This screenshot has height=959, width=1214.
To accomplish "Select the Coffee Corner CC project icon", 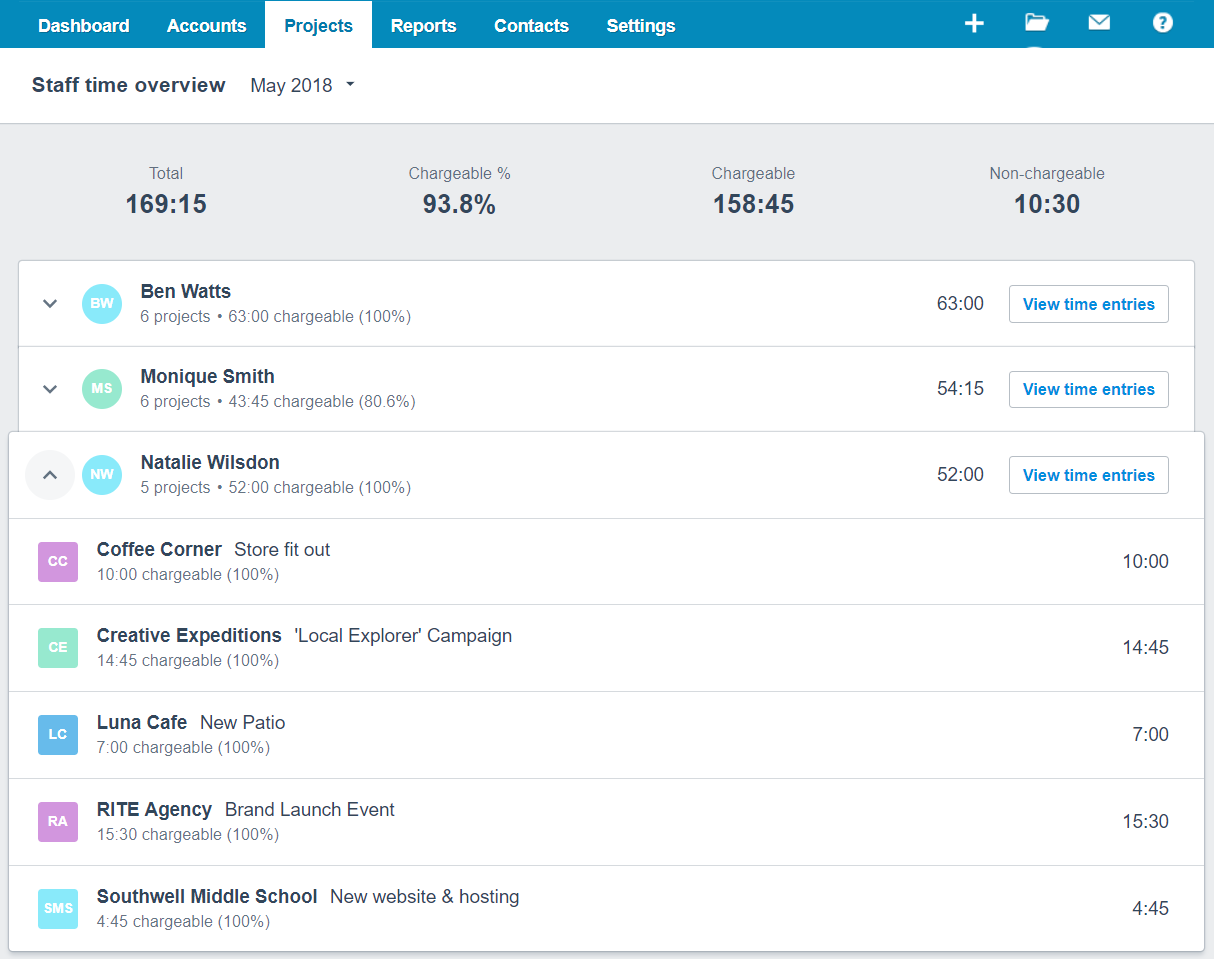I will [57, 561].
